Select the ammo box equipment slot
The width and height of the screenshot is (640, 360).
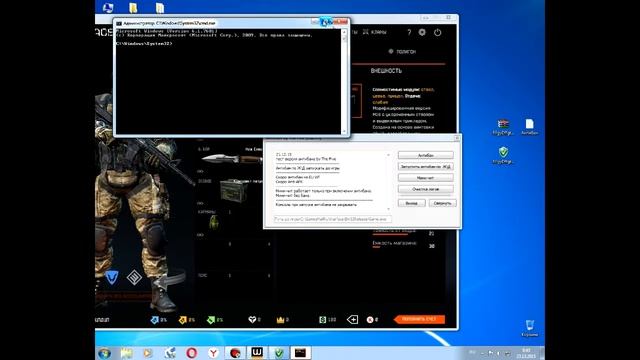point(233,191)
